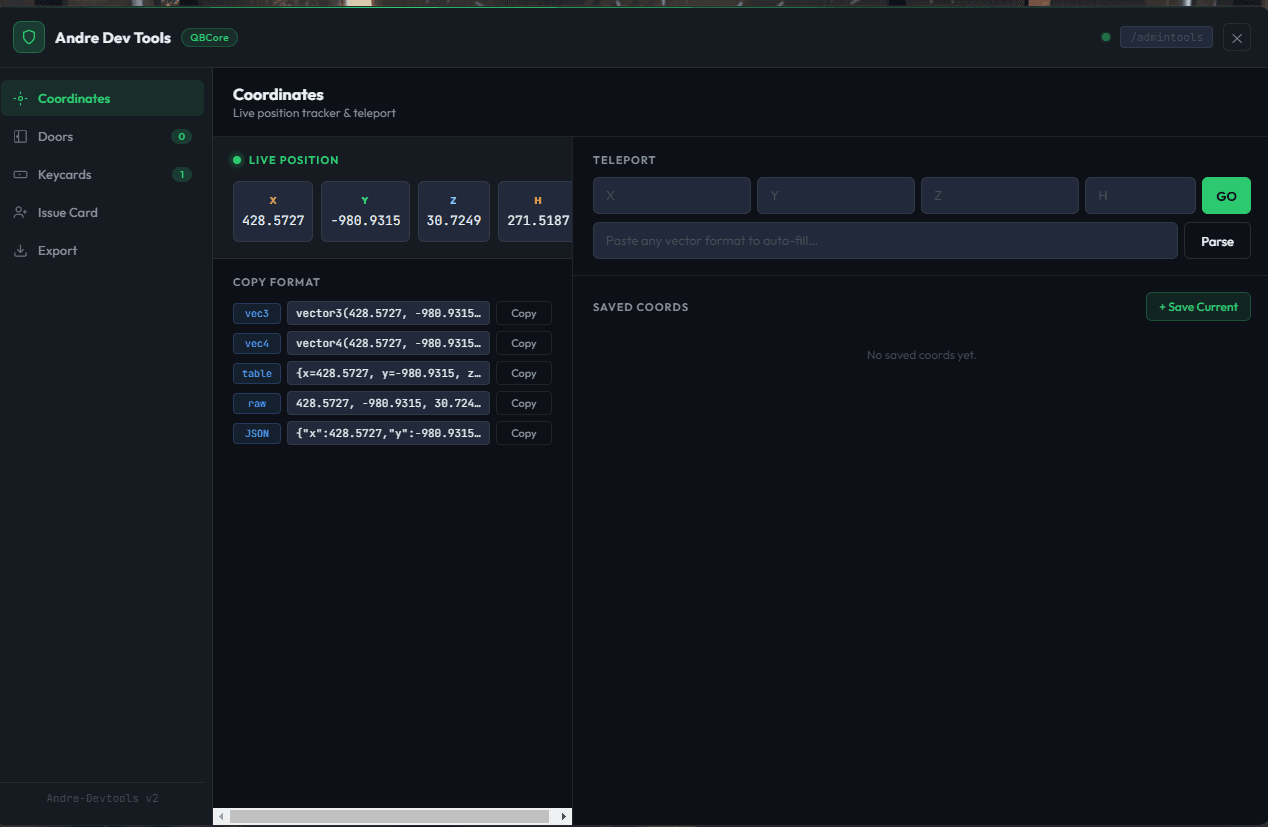Click the Doors panel icon in sidebar
The height and width of the screenshot is (827, 1268).
tap(20, 137)
